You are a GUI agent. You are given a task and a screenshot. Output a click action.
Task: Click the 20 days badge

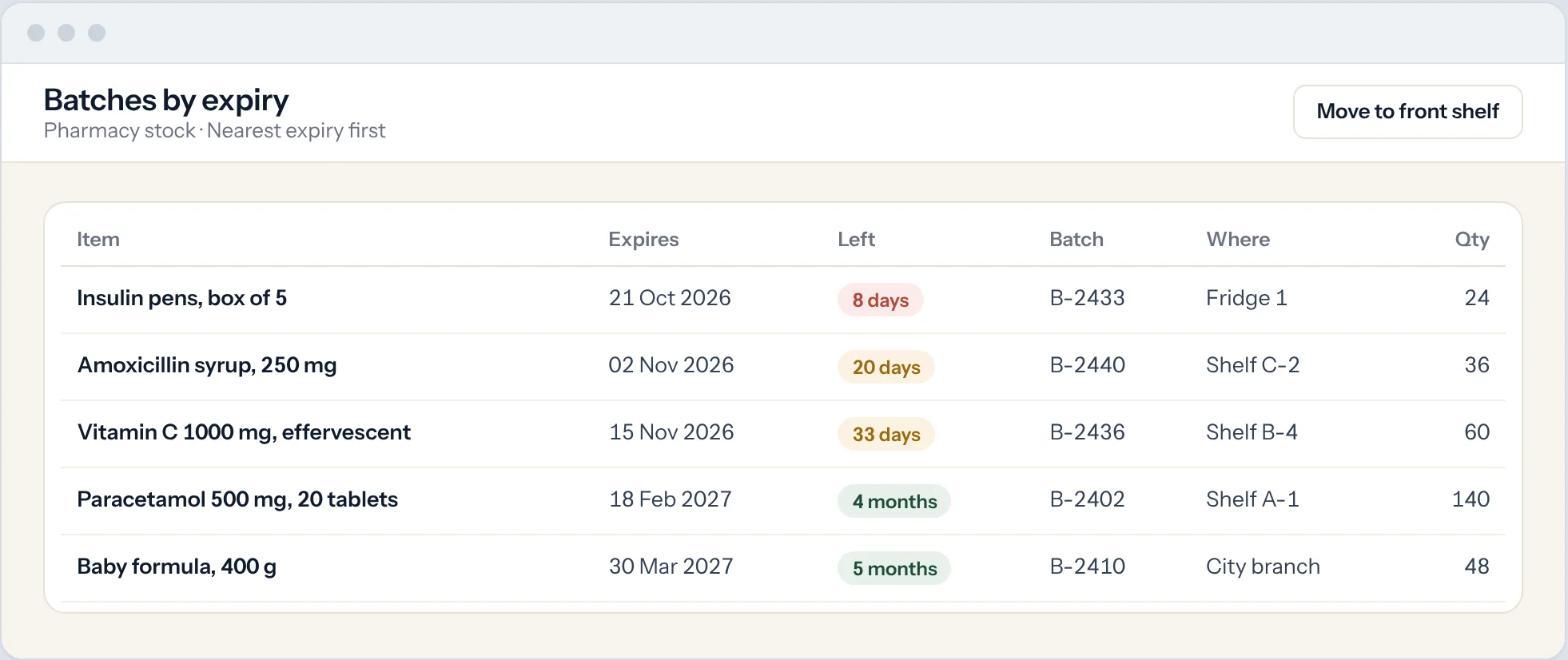(x=885, y=367)
